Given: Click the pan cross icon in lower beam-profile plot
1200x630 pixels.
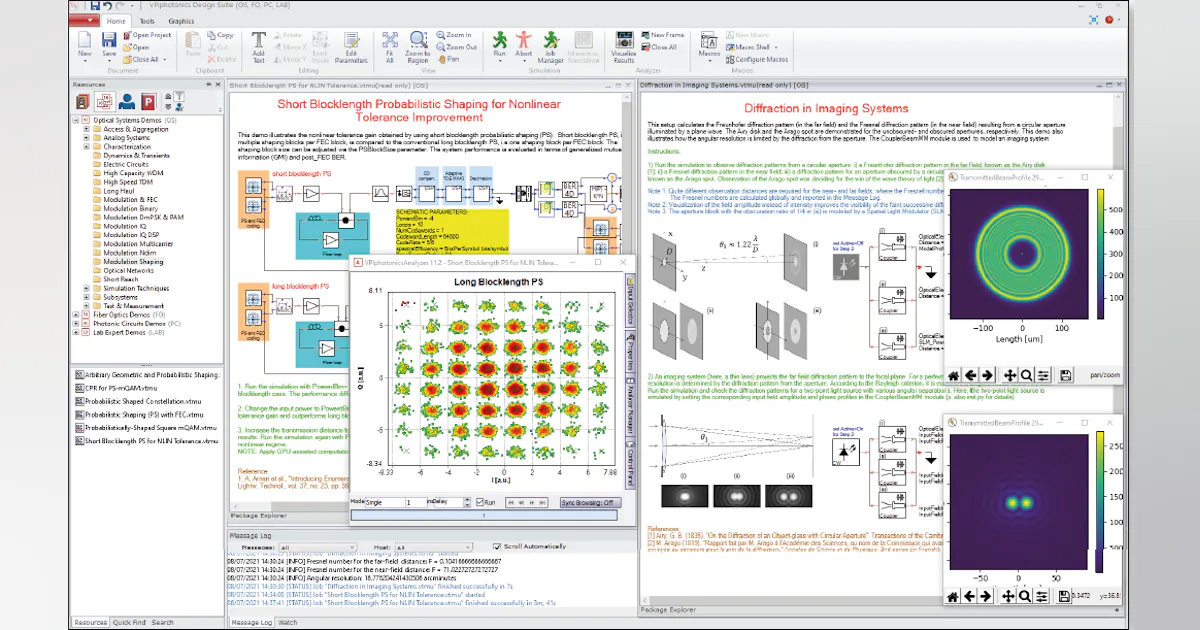Looking at the screenshot, I should [x=1008, y=596].
